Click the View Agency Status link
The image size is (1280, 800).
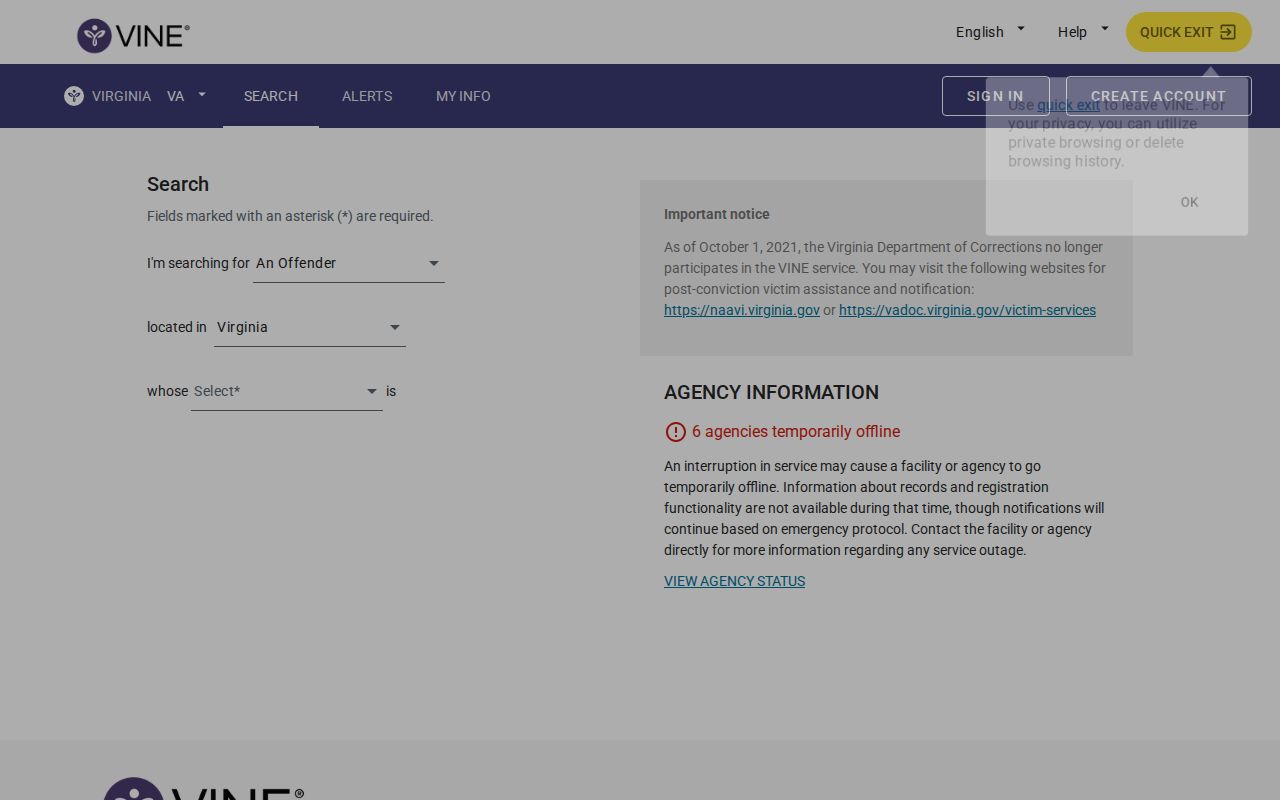tap(734, 581)
